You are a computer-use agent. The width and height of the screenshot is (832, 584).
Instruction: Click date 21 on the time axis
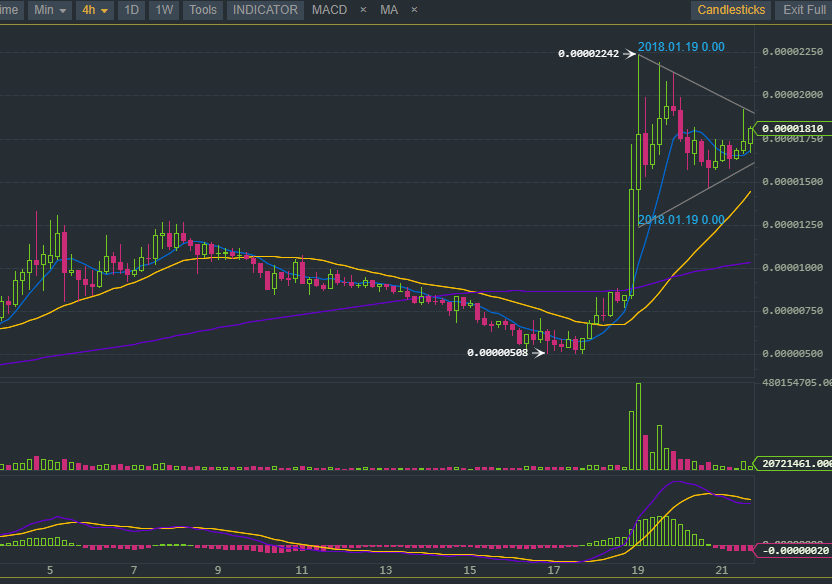[722, 570]
